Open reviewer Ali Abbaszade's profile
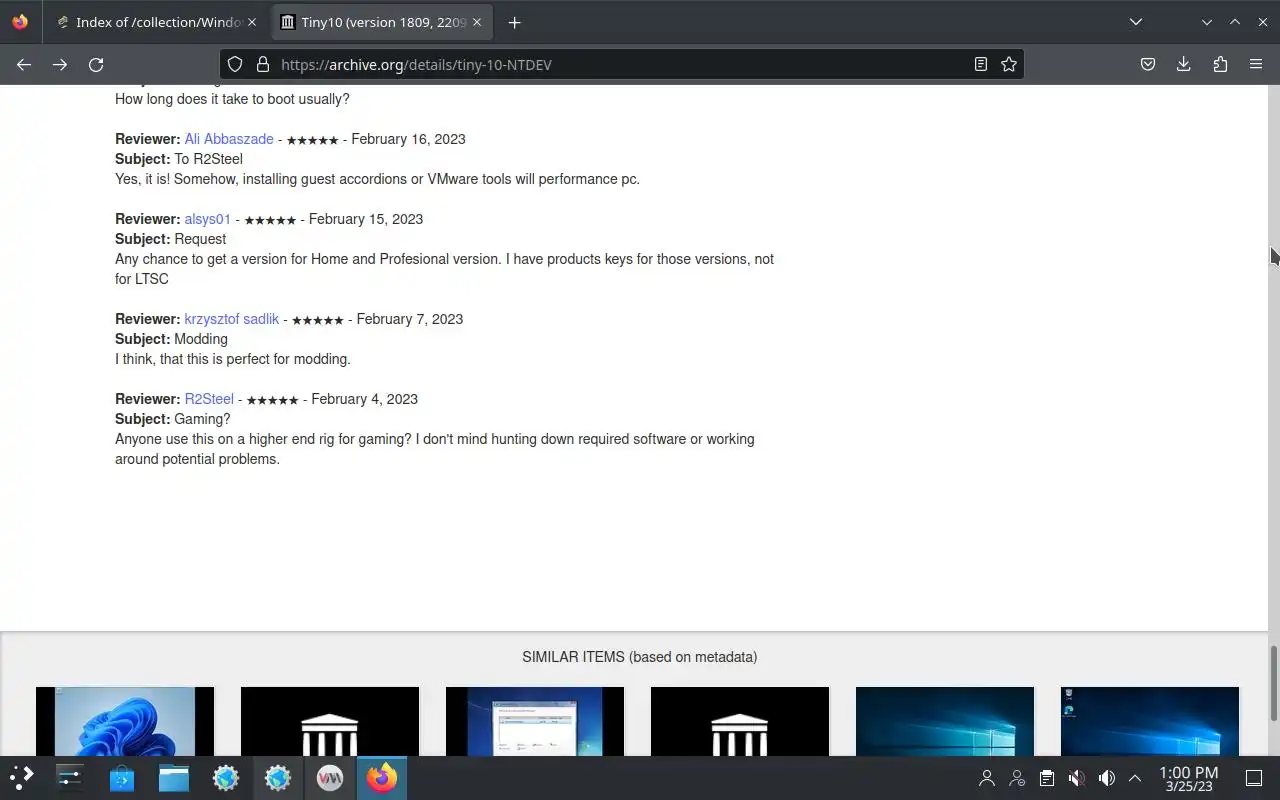The width and height of the screenshot is (1280, 800). [229, 139]
